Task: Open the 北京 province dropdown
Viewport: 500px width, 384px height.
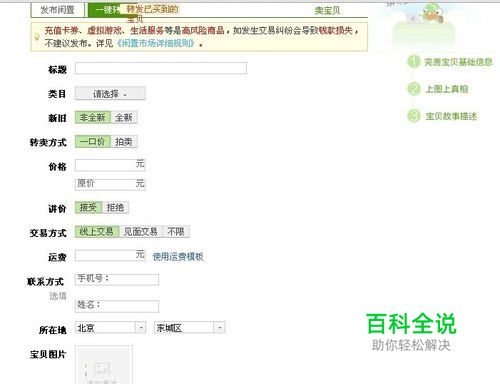Action: coord(110,328)
